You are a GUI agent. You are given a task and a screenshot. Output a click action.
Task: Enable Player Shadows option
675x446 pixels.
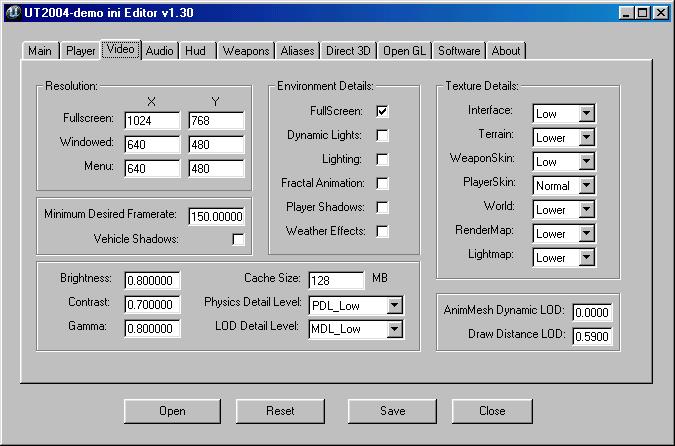(382, 207)
